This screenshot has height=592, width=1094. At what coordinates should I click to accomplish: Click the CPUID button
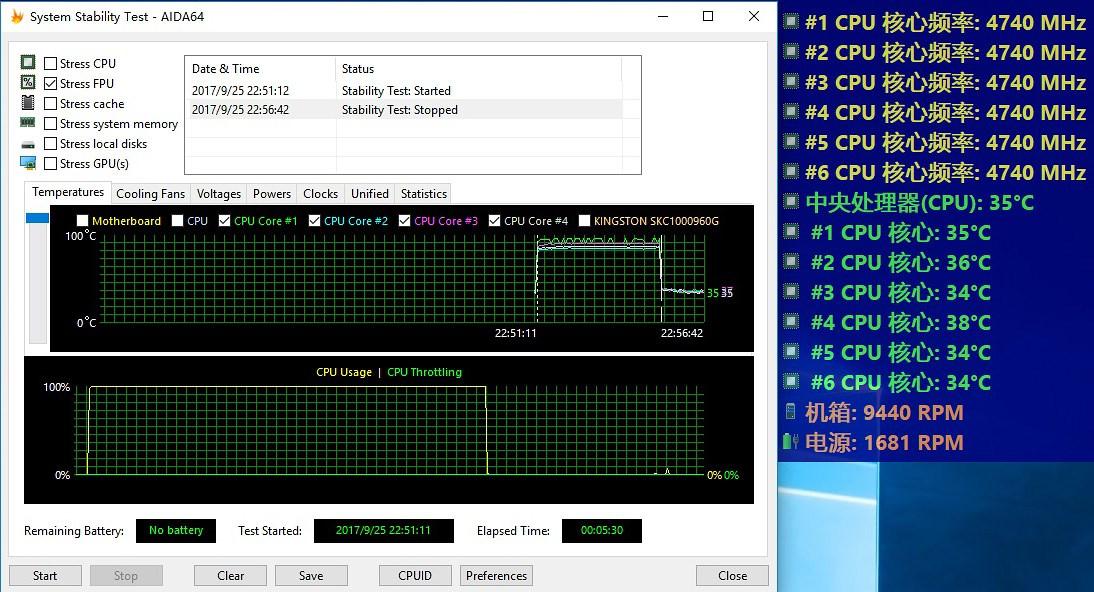(x=415, y=575)
